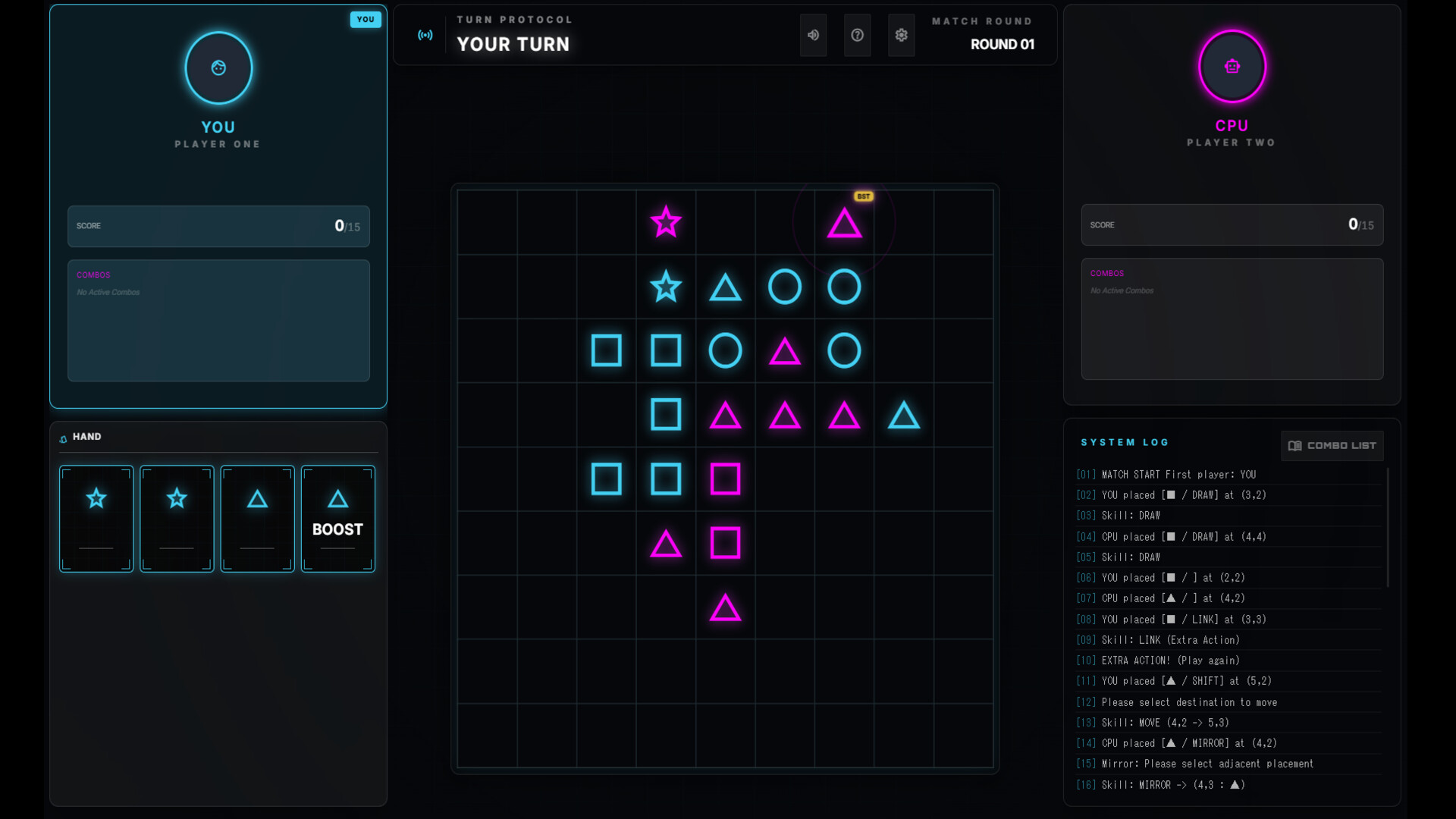Click log entry 10 'EXTRA ACTION! (Play again)'
1456x819 pixels.
coord(1170,661)
